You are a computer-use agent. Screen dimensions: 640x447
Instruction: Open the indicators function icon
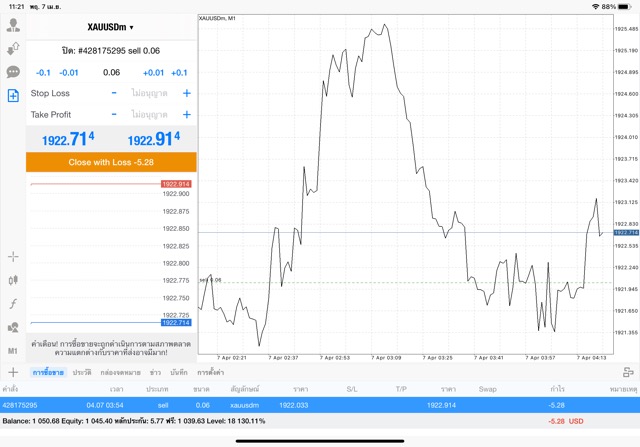(x=13, y=303)
